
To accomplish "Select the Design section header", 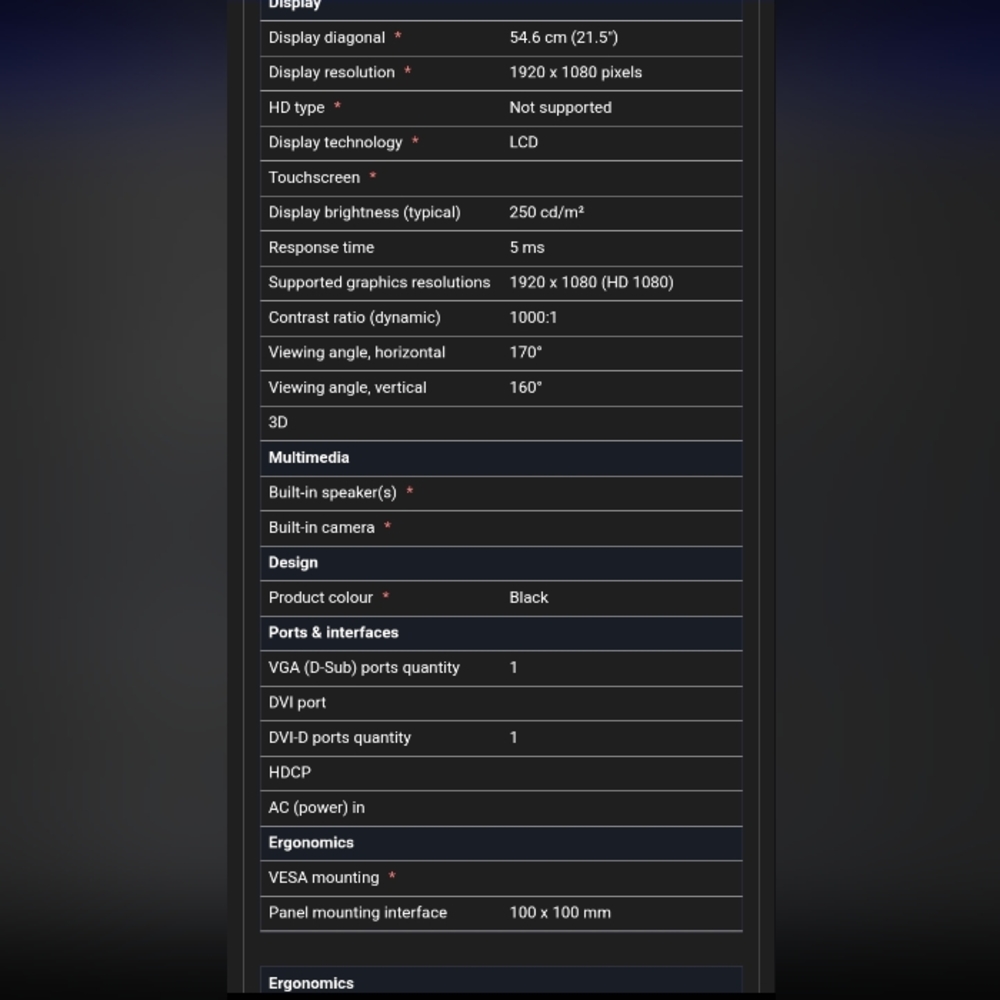I will point(501,563).
